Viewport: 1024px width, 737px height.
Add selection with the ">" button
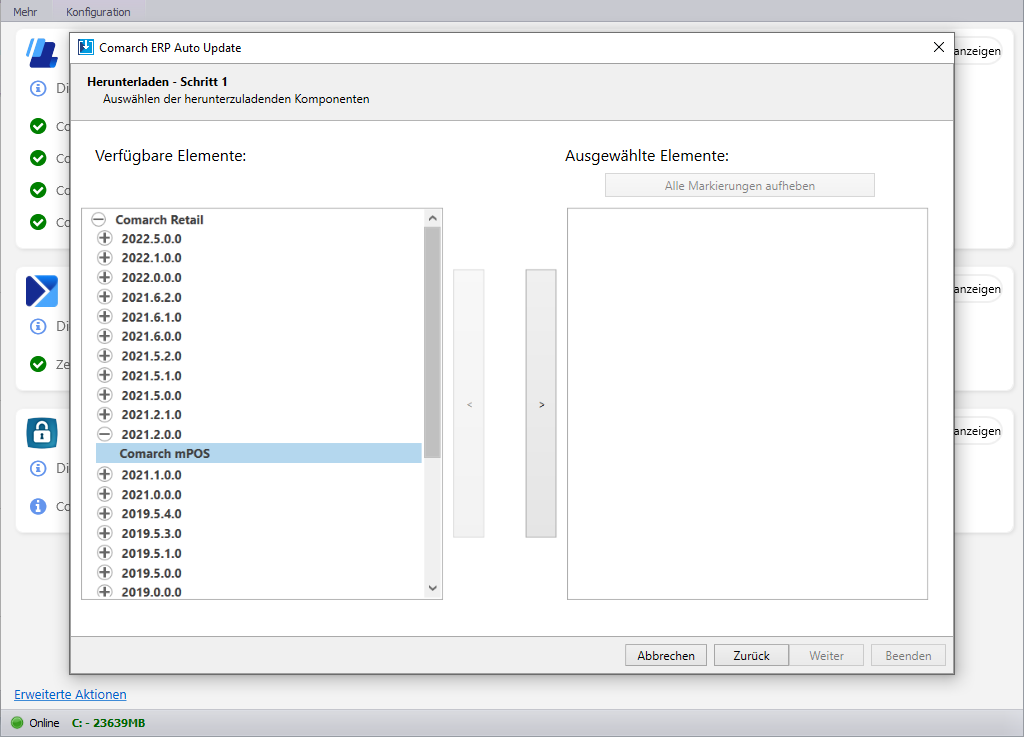click(x=541, y=404)
